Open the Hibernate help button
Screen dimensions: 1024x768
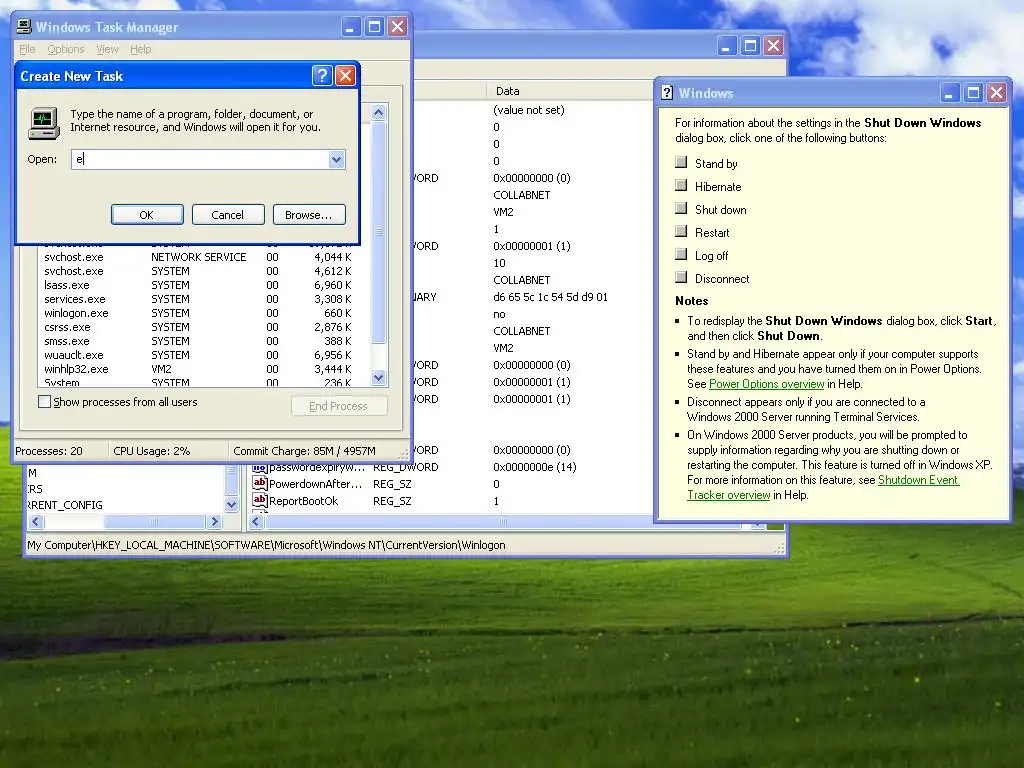[681, 185]
